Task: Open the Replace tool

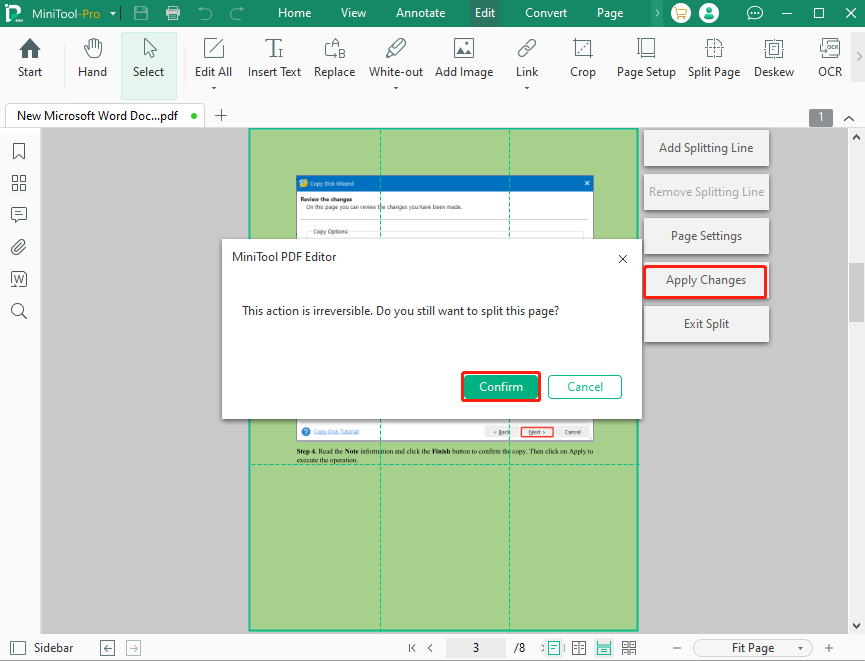Action: 334,58
